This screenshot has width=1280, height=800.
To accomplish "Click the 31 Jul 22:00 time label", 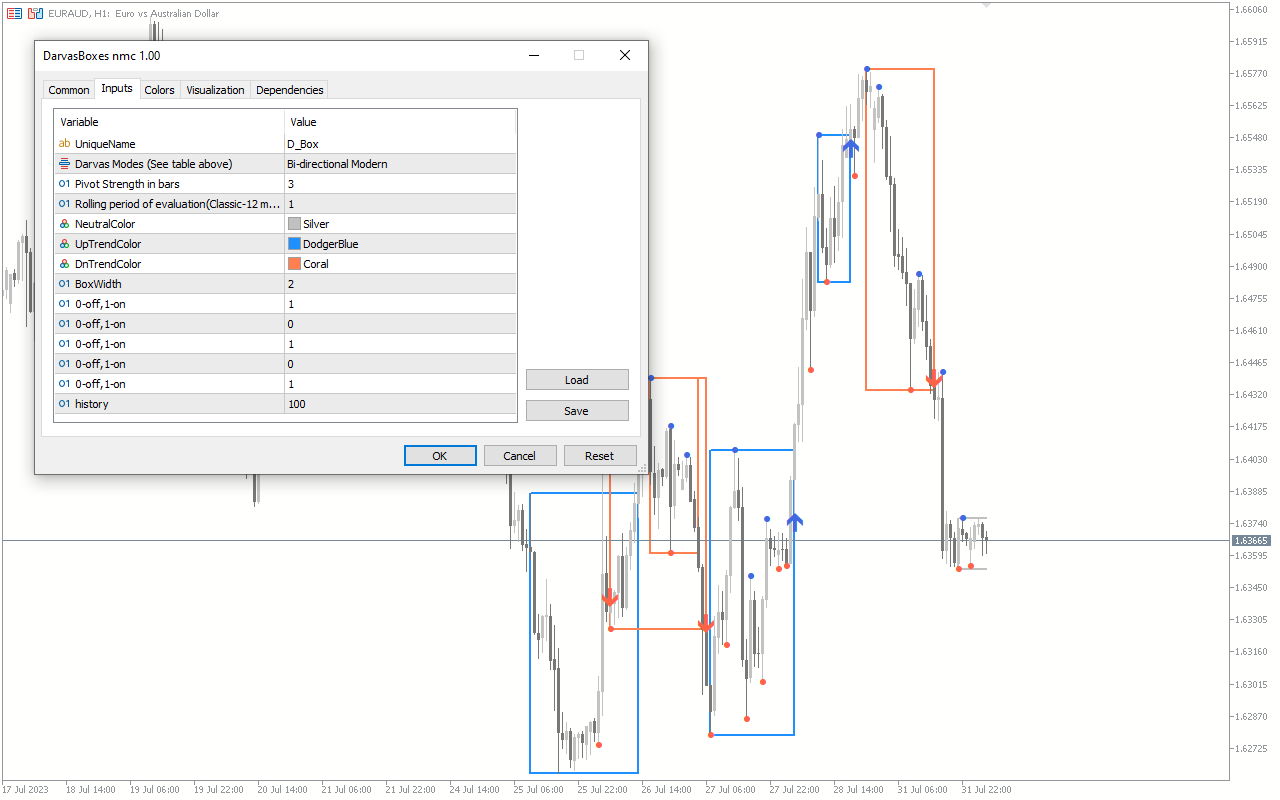I will click(x=986, y=789).
